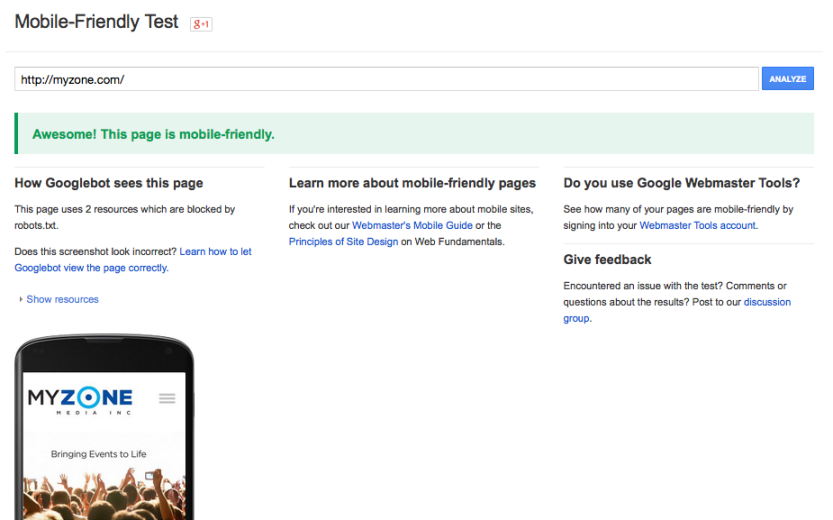This screenshot has height=520, width=833.
Task: Click the Google +1 icon button
Action: [201, 24]
